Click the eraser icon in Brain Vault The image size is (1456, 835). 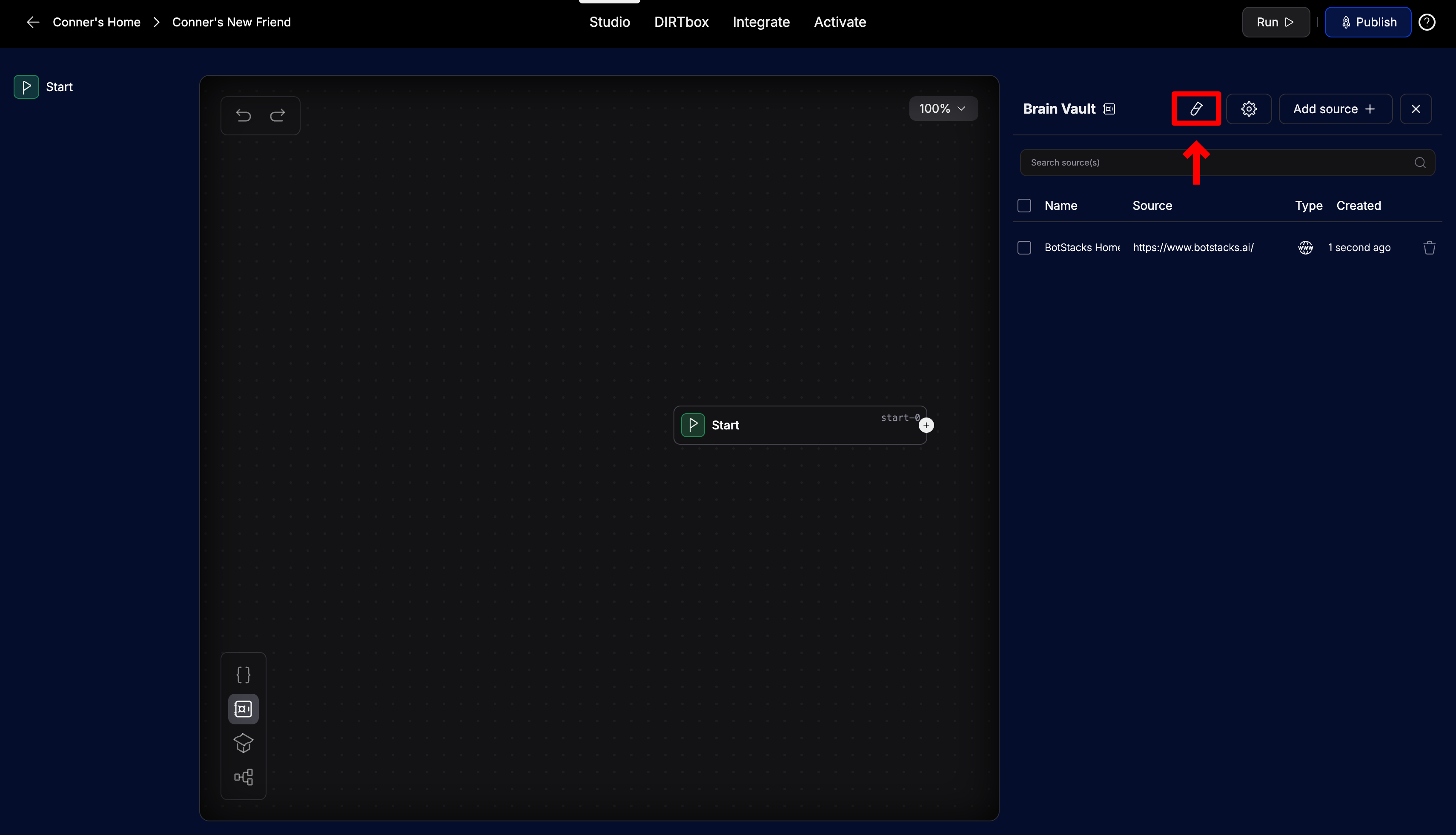1196,109
